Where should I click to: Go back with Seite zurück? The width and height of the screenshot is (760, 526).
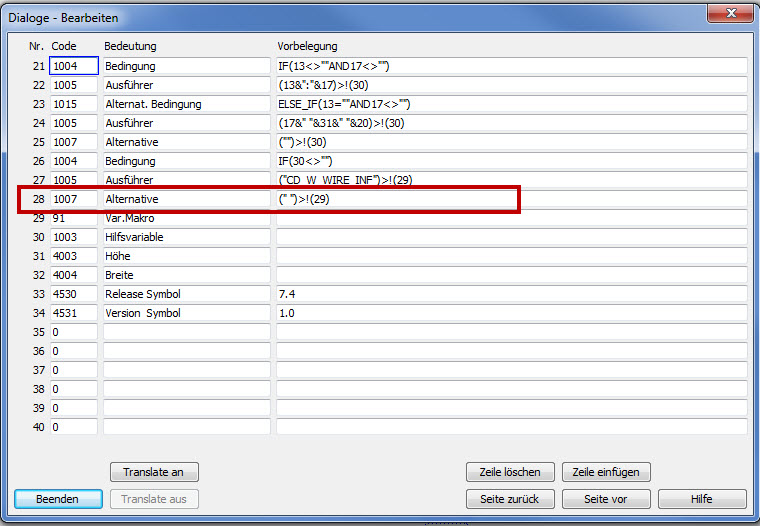(x=510, y=499)
